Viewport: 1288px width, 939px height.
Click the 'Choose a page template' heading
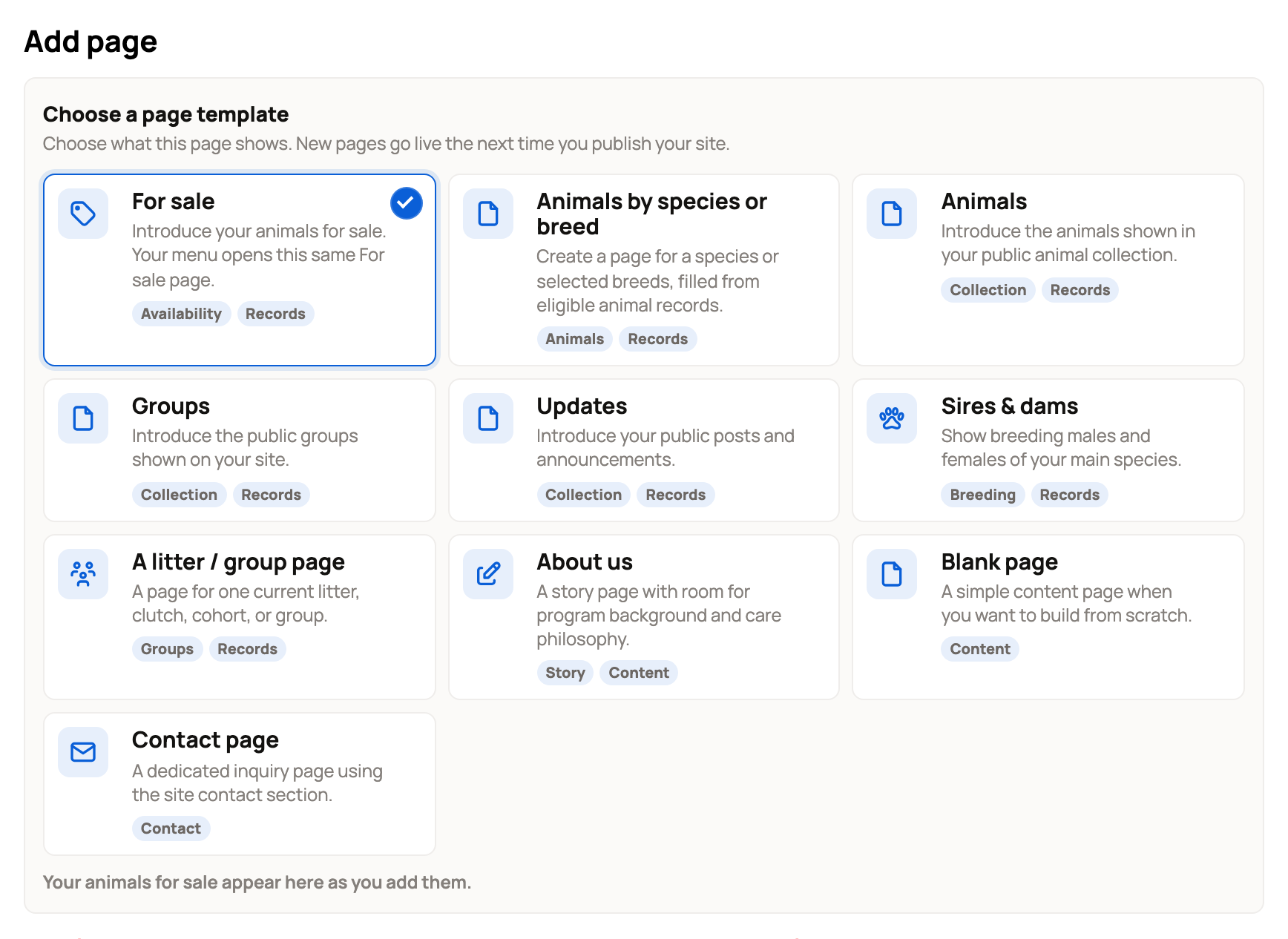(166, 114)
